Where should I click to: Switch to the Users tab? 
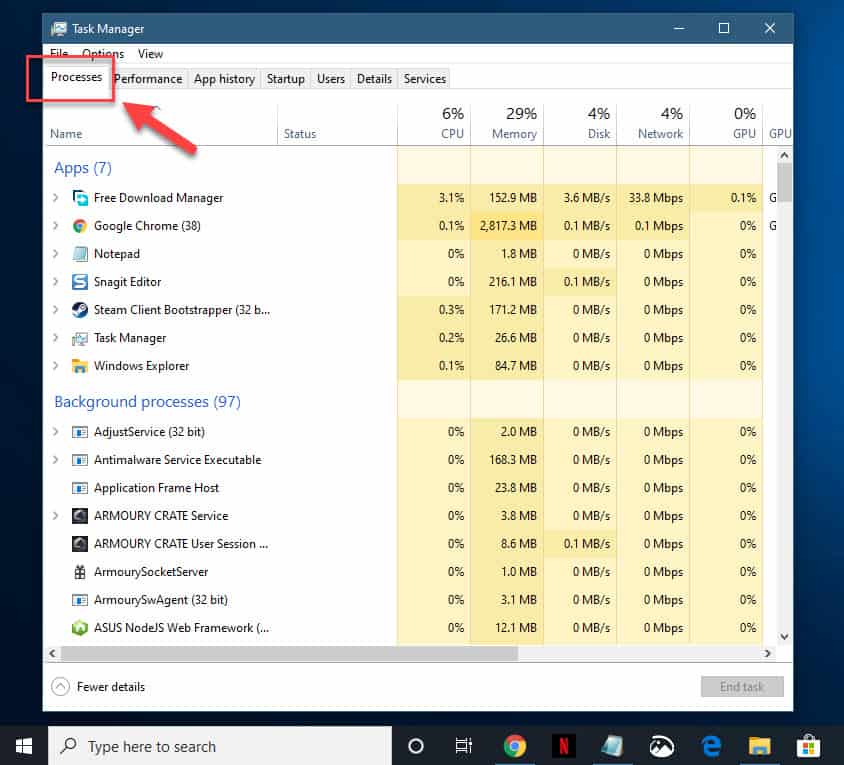pyautogui.click(x=330, y=79)
